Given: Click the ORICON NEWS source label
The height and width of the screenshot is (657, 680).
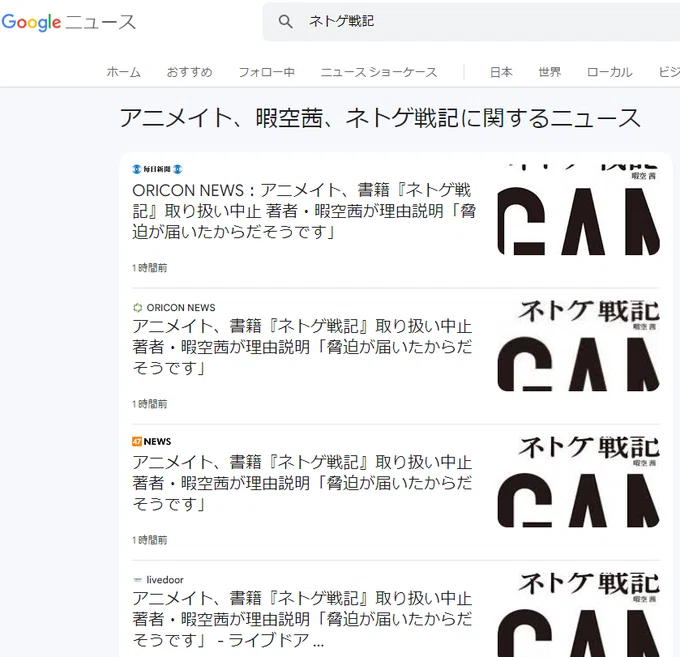Looking at the screenshot, I should (x=181, y=307).
